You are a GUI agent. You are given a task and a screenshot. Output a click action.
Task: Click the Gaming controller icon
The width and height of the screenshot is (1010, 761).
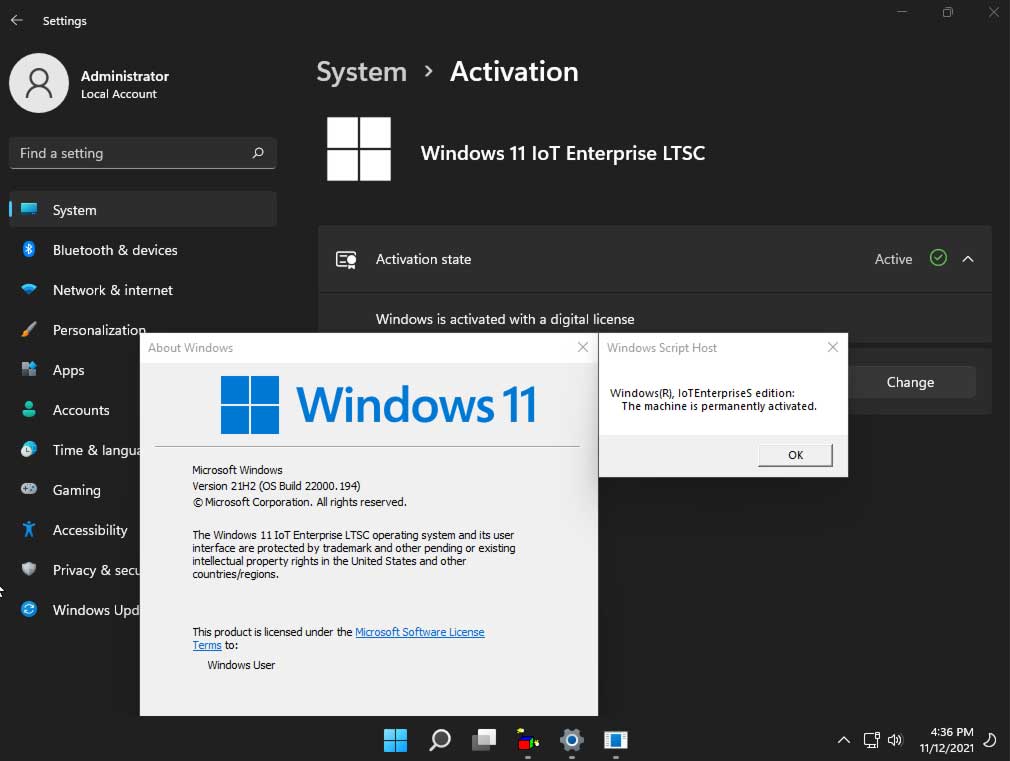(28, 489)
